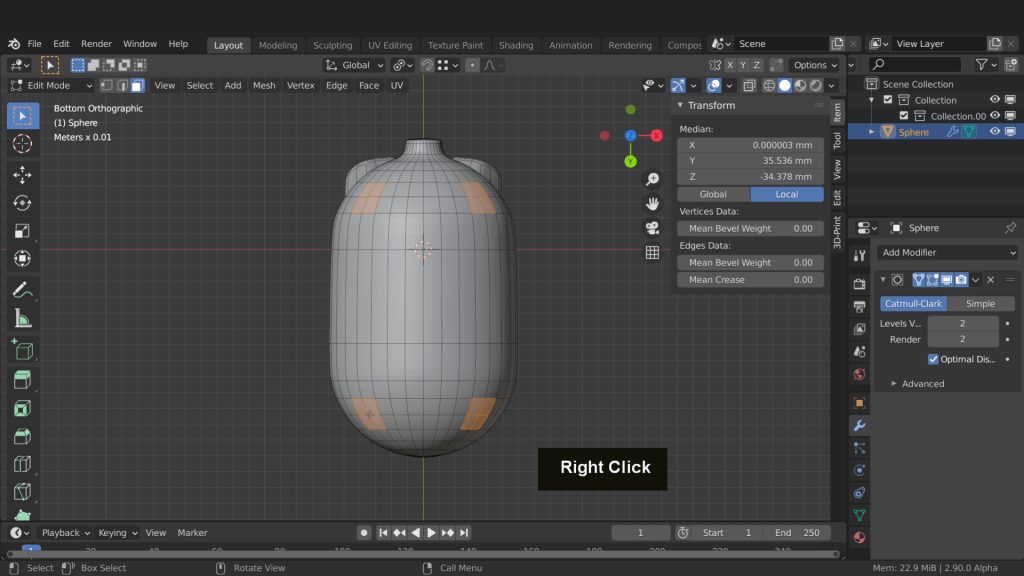Click the End frame field
Image resolution: width=1024 pixels, height=576 pixels.
[x=797, y=533]
